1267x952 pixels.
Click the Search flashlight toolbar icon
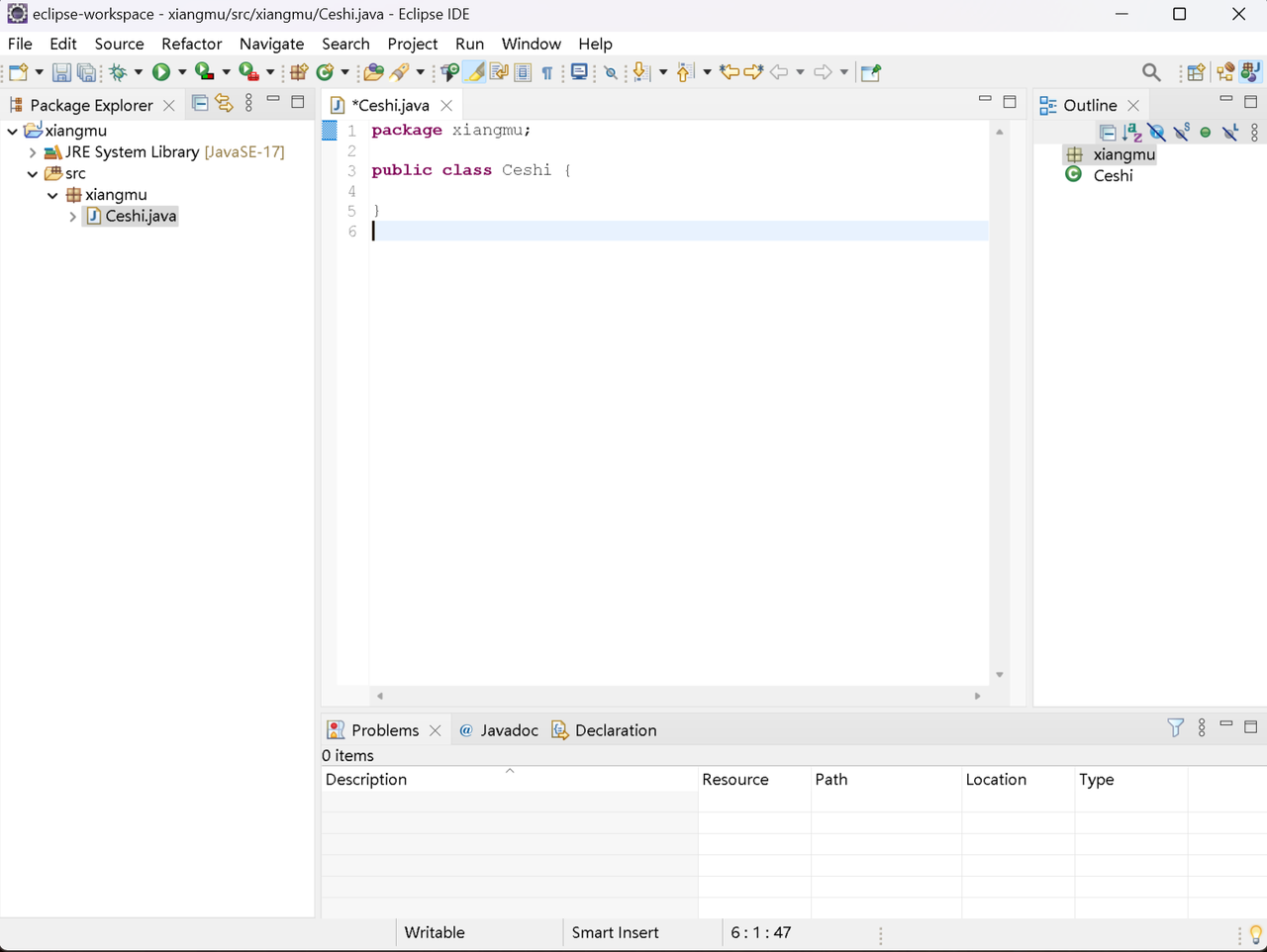point(400,72)
